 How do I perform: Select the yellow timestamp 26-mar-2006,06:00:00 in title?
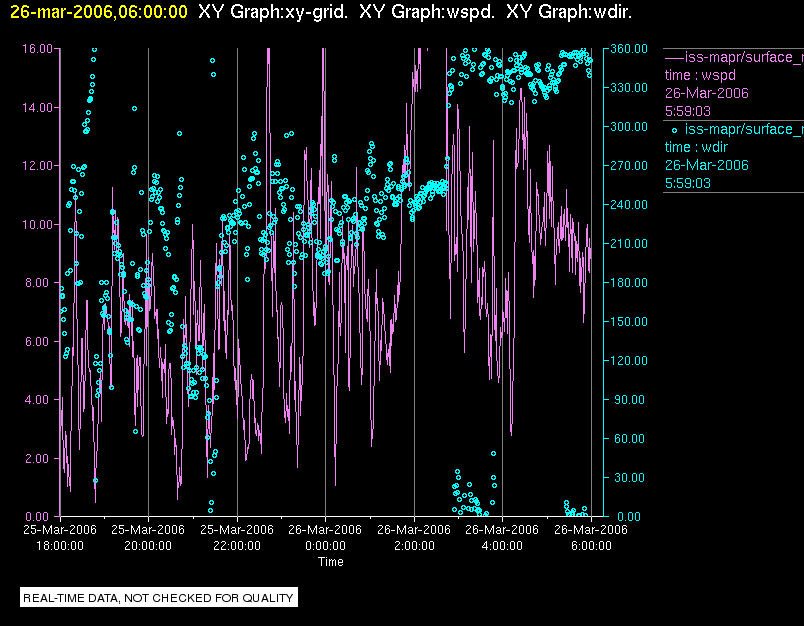[94, 12]
